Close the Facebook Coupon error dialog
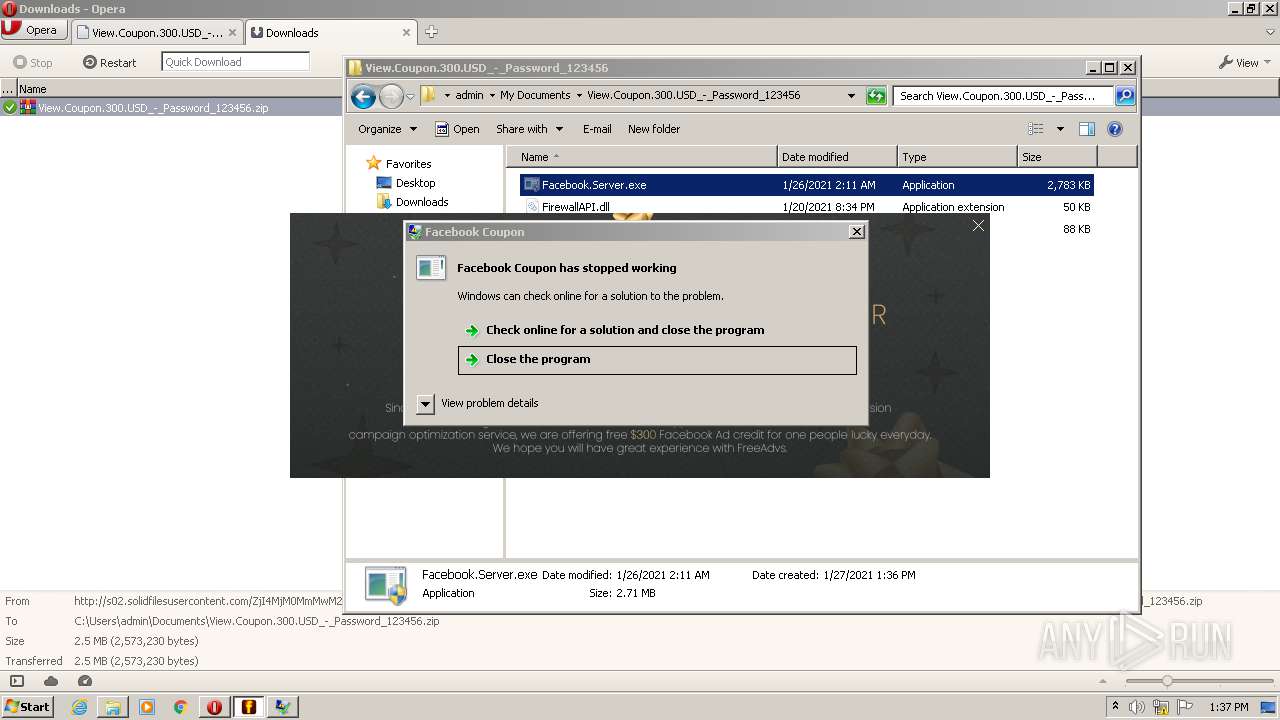This screenshot has width=1280, height=720. click(856, 231)
